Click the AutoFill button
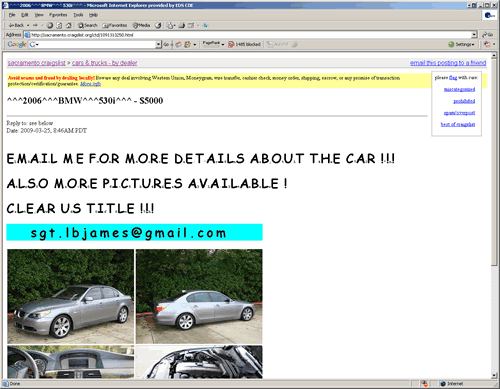 click(277, 44)
